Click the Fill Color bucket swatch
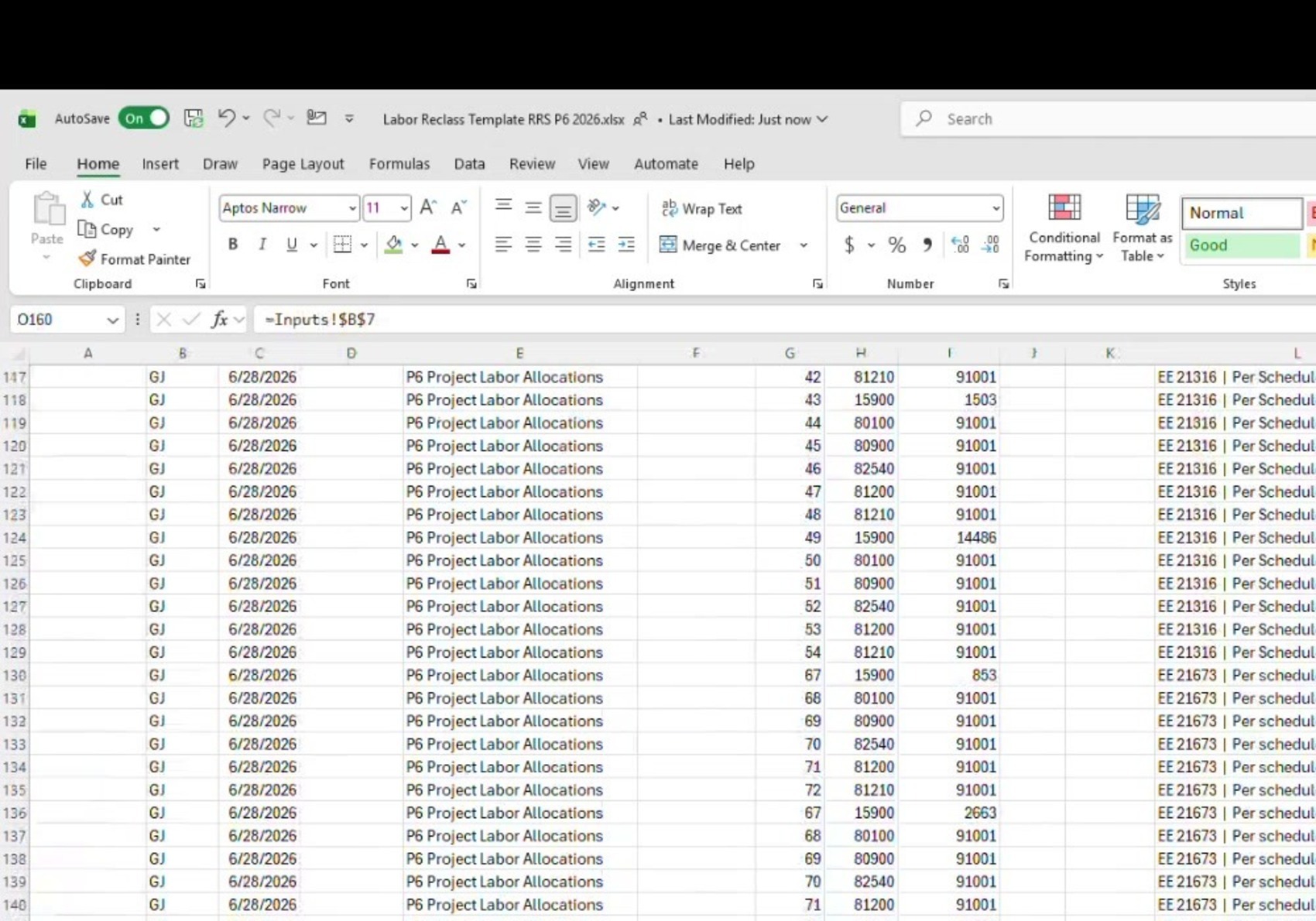Viewport: 1316px width, 921px height. 393,245
